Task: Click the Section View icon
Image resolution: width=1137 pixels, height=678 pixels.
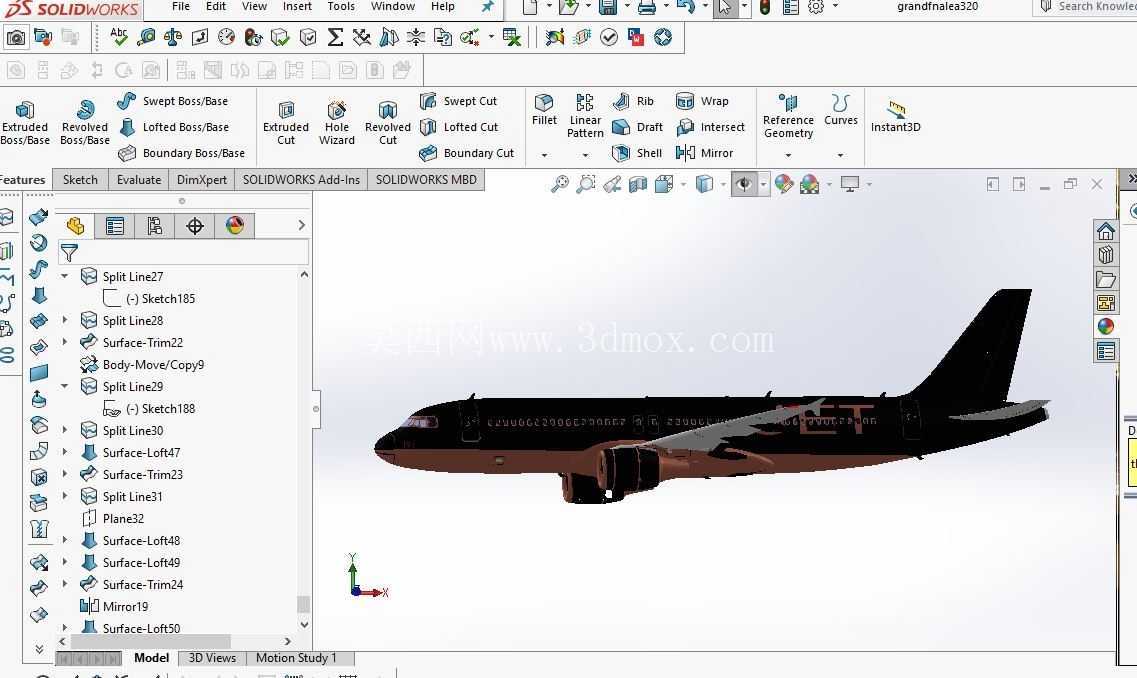Action: (x=637, y=184)
